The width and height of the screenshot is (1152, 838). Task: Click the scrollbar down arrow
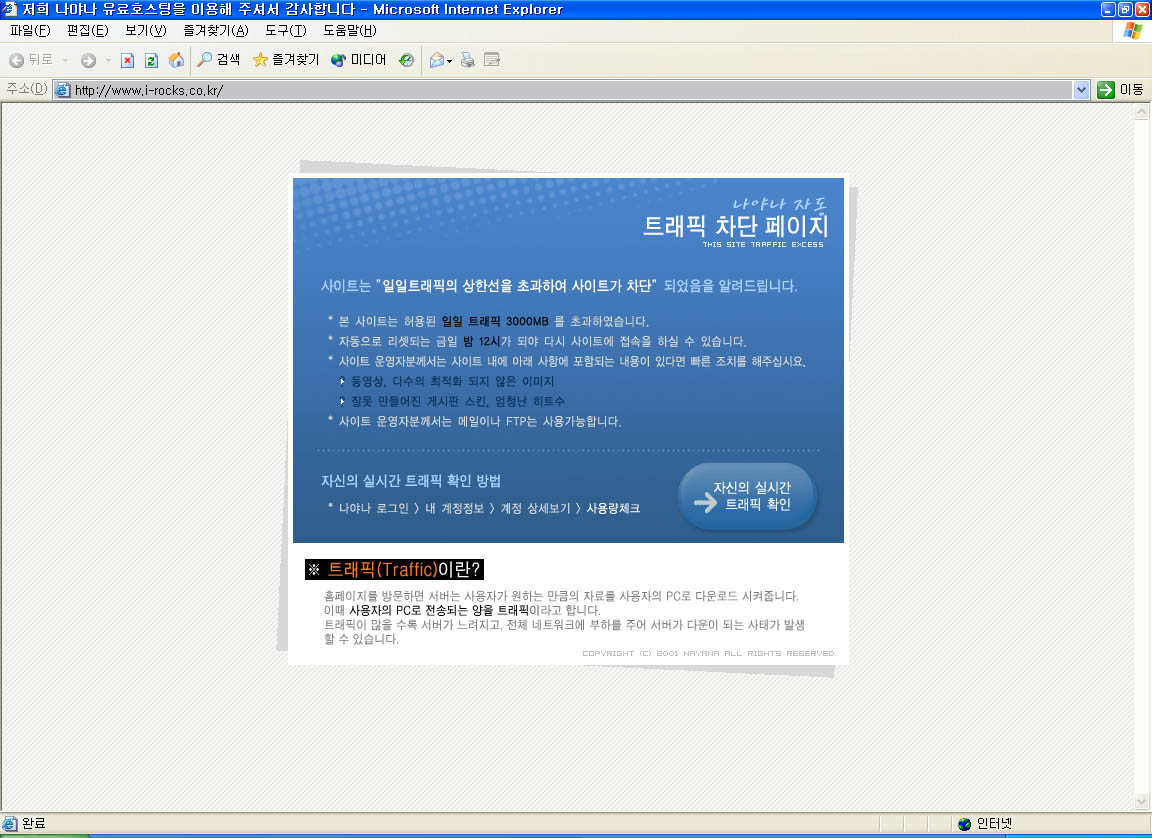(1141, 801)
